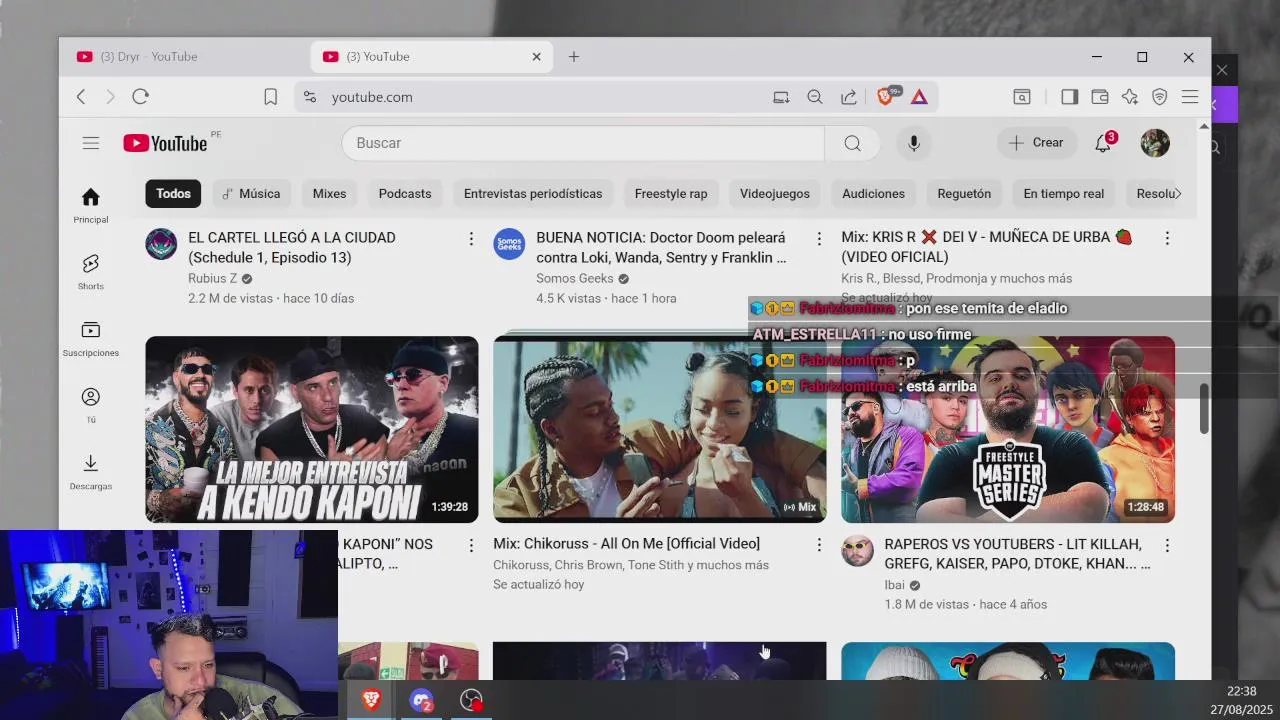The image size is (1280, 720).
Task: Open Brave VPN shield icon
Action: pos(1159,97)
